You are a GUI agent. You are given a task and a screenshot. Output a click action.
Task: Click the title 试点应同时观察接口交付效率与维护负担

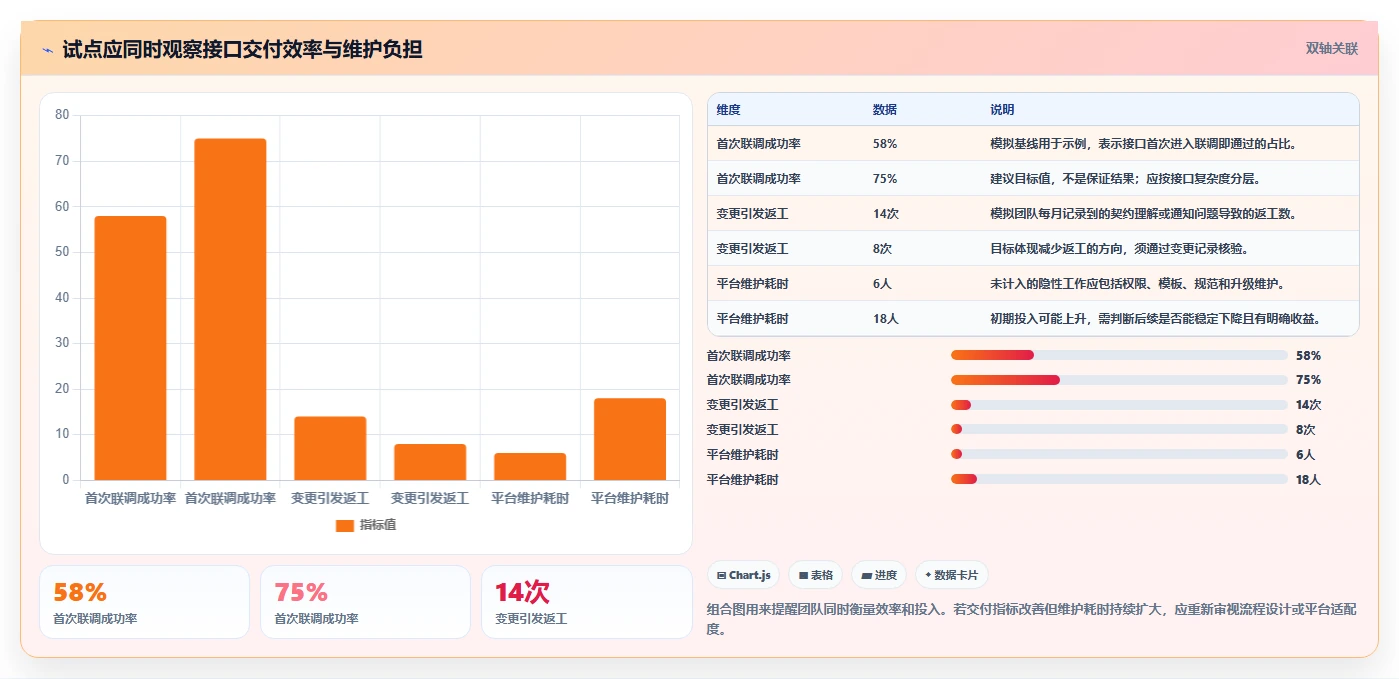pos(242,49)
